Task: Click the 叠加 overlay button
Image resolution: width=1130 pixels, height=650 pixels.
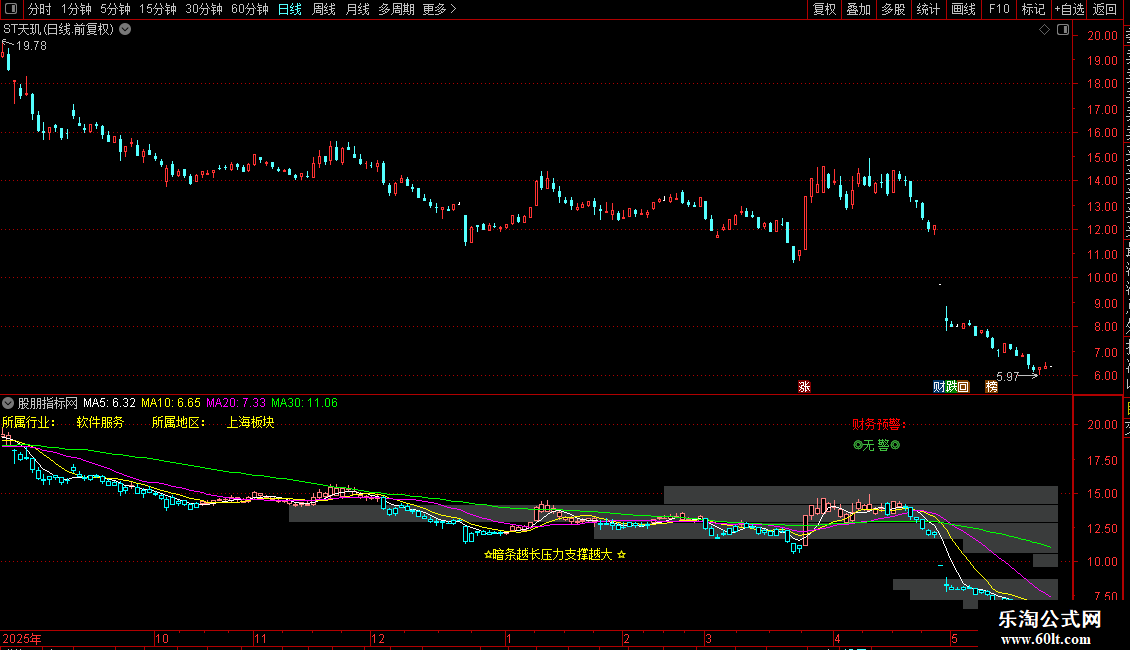Action: 858,9
